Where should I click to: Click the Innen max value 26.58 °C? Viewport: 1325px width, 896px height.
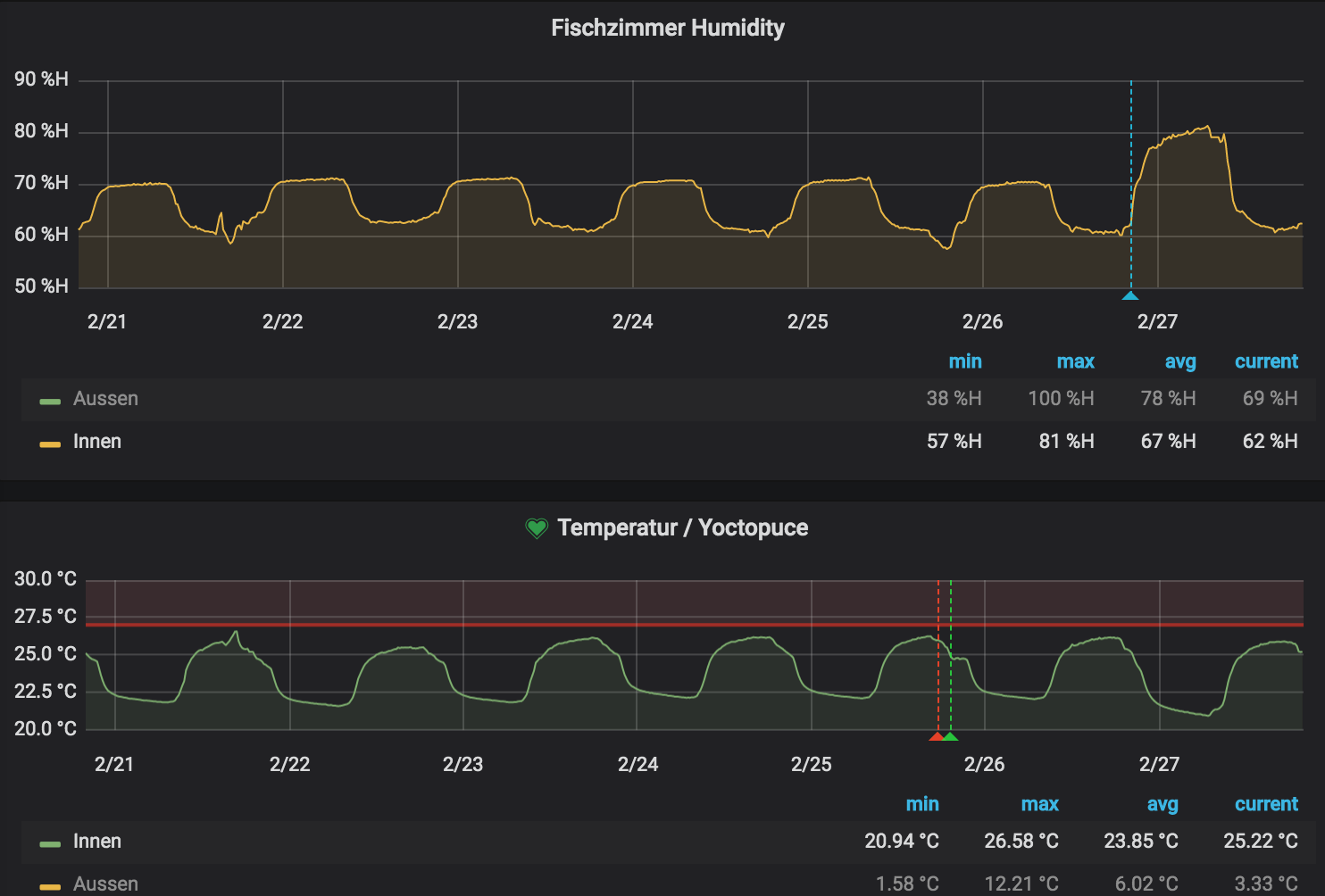click(1021, 842)
